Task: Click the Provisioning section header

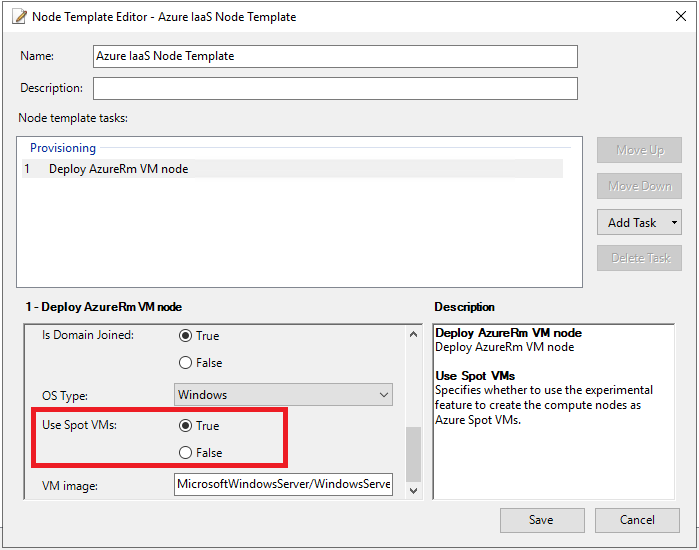Action: point(63,148)
